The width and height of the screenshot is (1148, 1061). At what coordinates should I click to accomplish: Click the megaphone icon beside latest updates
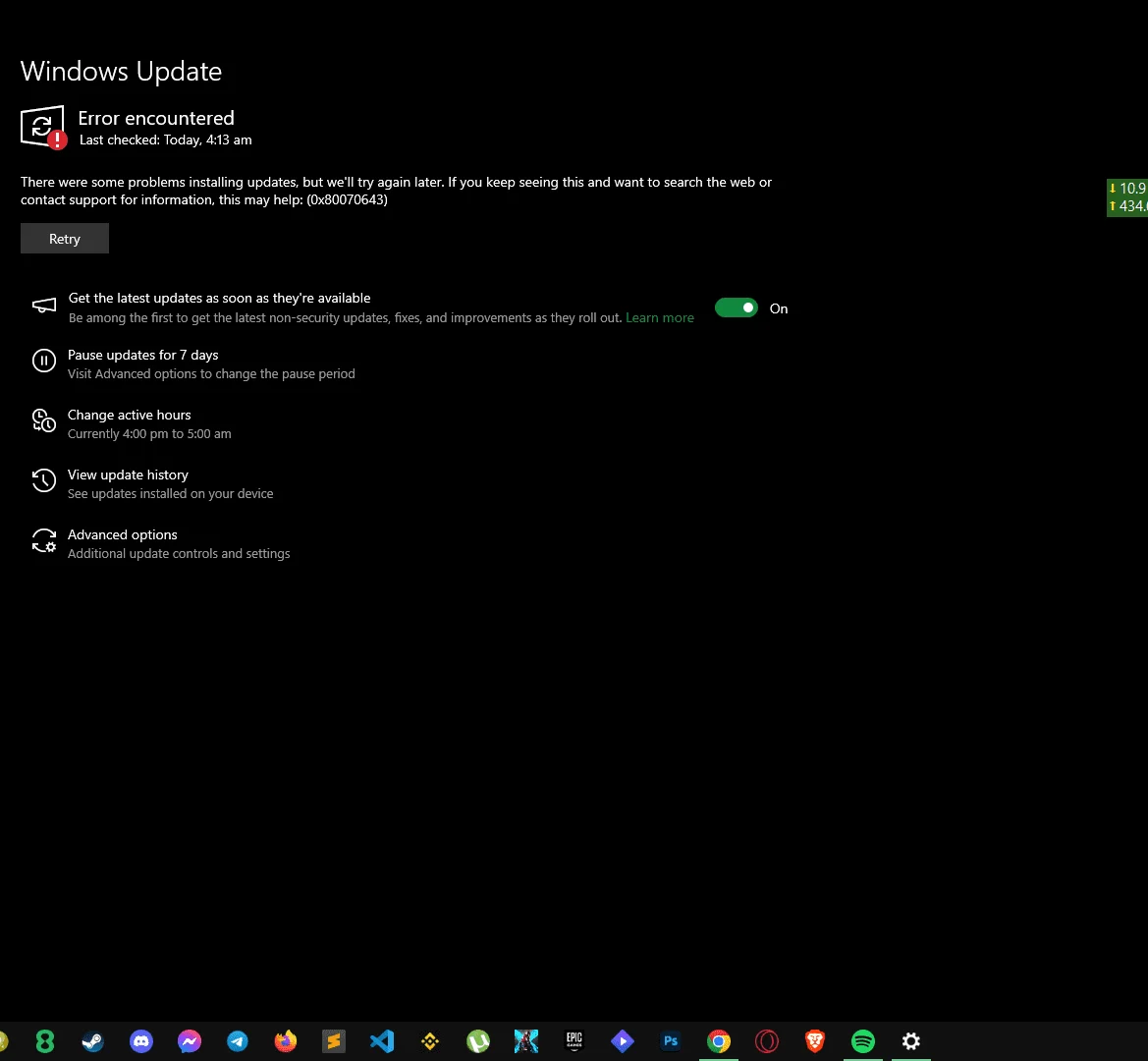click(x=44, y=306)
